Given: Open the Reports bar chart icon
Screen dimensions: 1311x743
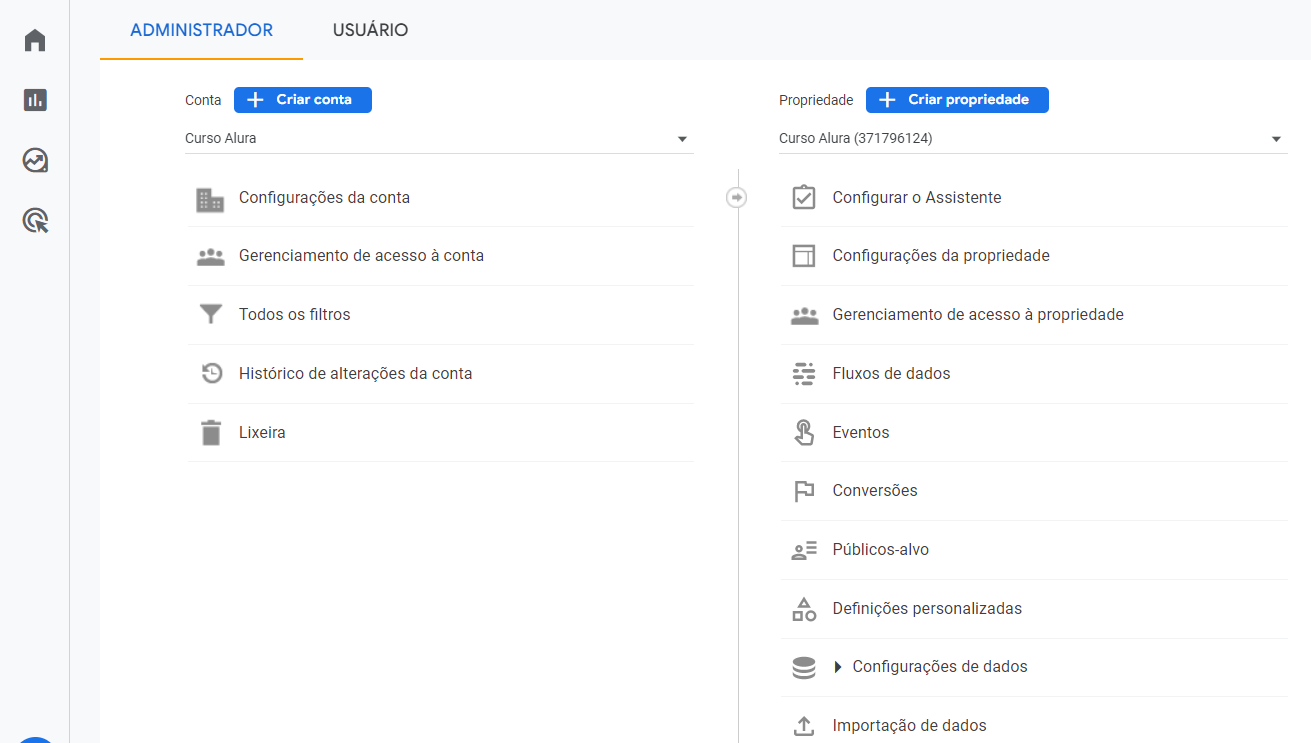Looking at the screenshot, I should 35,100.
